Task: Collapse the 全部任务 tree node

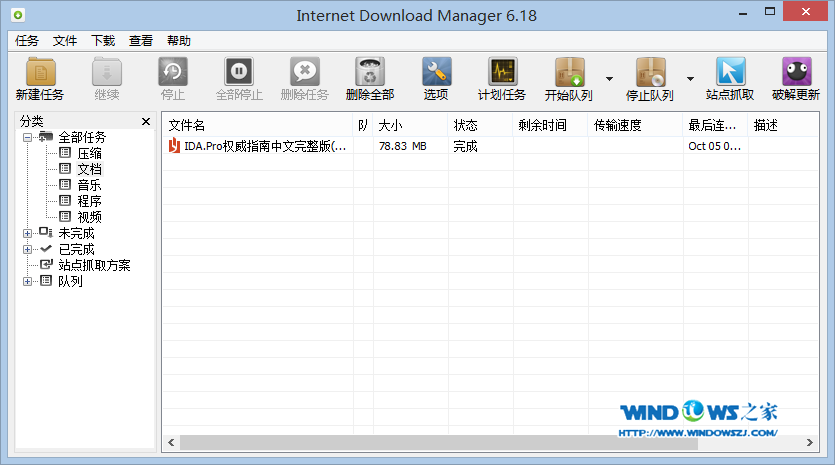Action: click(x=27, y=137)
